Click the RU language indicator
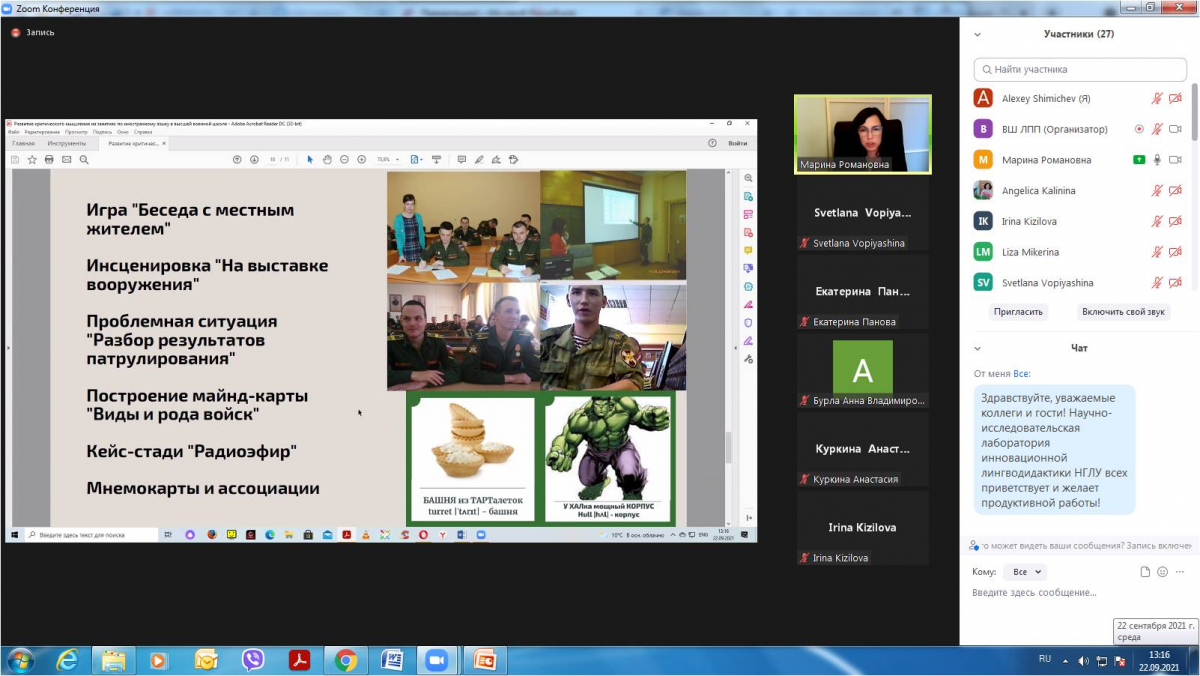Image resolution: width=1200 pixels, height=676 pixels. (1045, 659)
